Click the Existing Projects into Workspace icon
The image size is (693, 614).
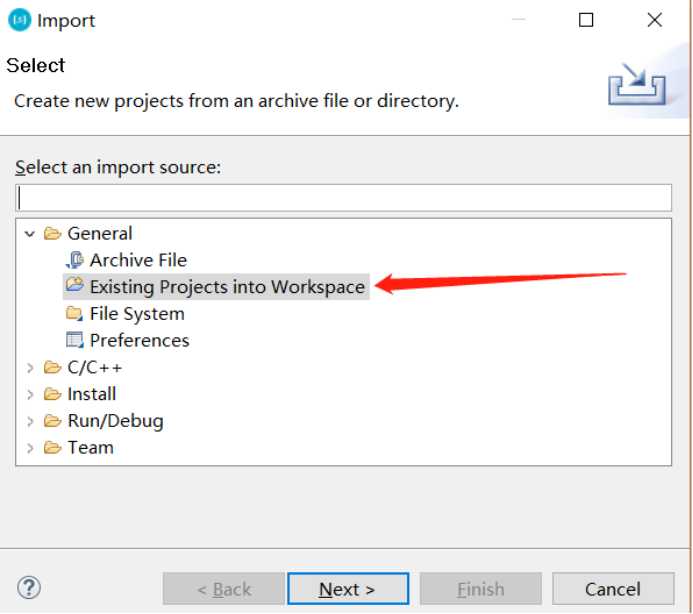point(74,285)
